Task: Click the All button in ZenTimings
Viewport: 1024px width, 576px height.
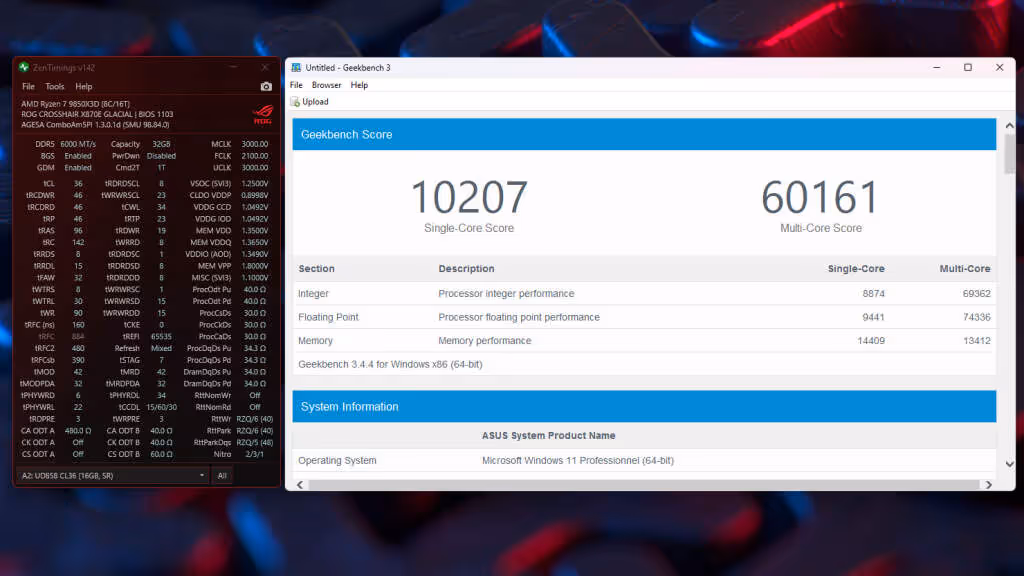Action: pos(222,475)
